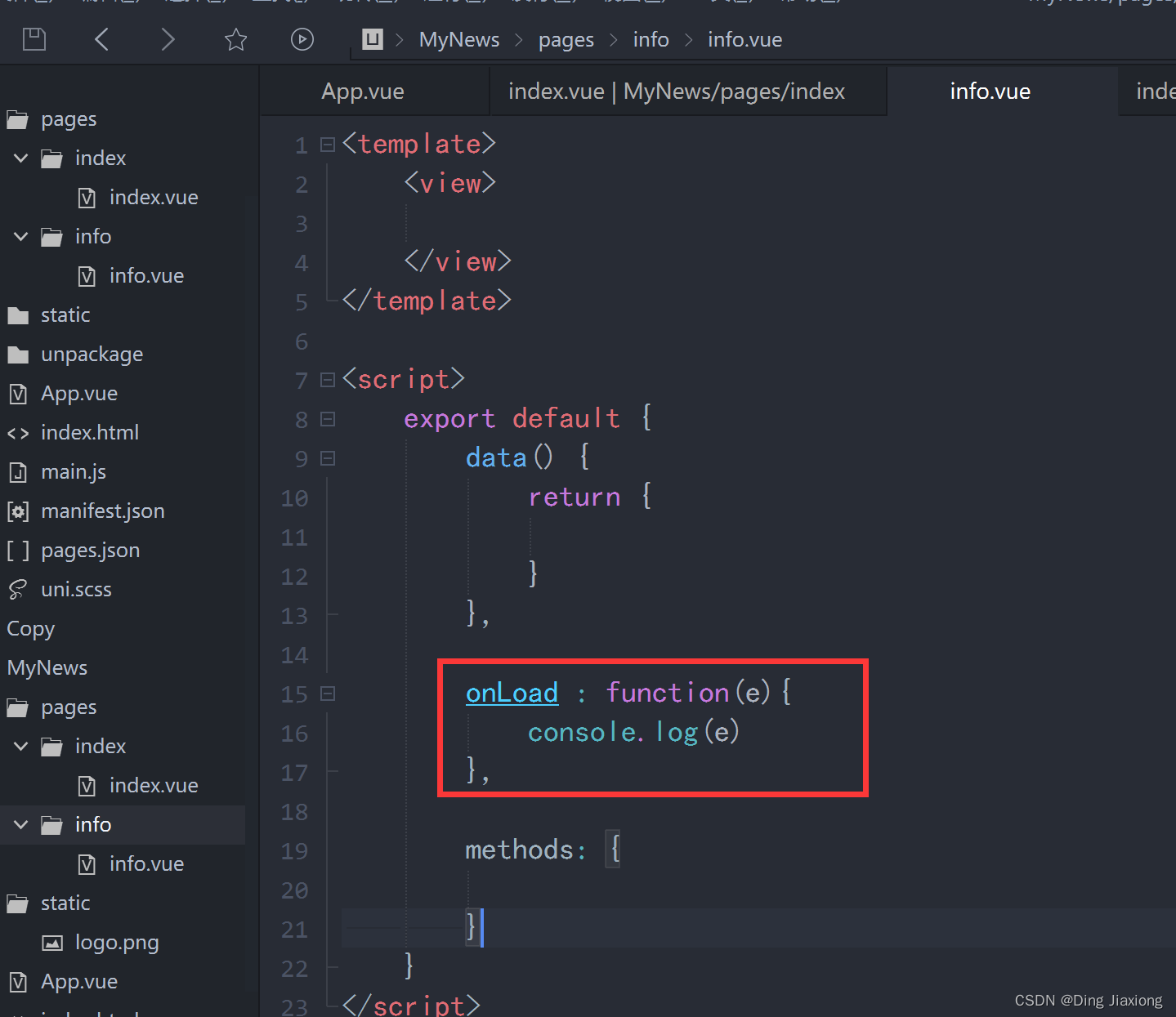
Task: Click info folder in the breadcrumb path
Action: pyautogui.click(x=651, y=39)
